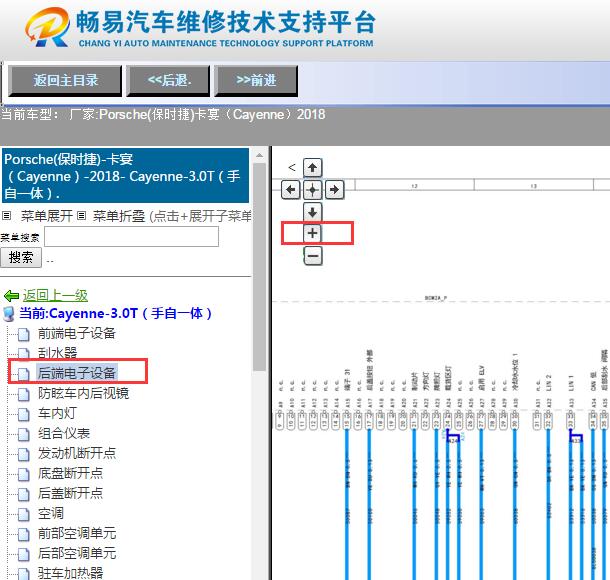Open 后部空调单元 in the tree
Viewport: 610px width, 580px height.
pyautogui.click(x=77, y=554)
